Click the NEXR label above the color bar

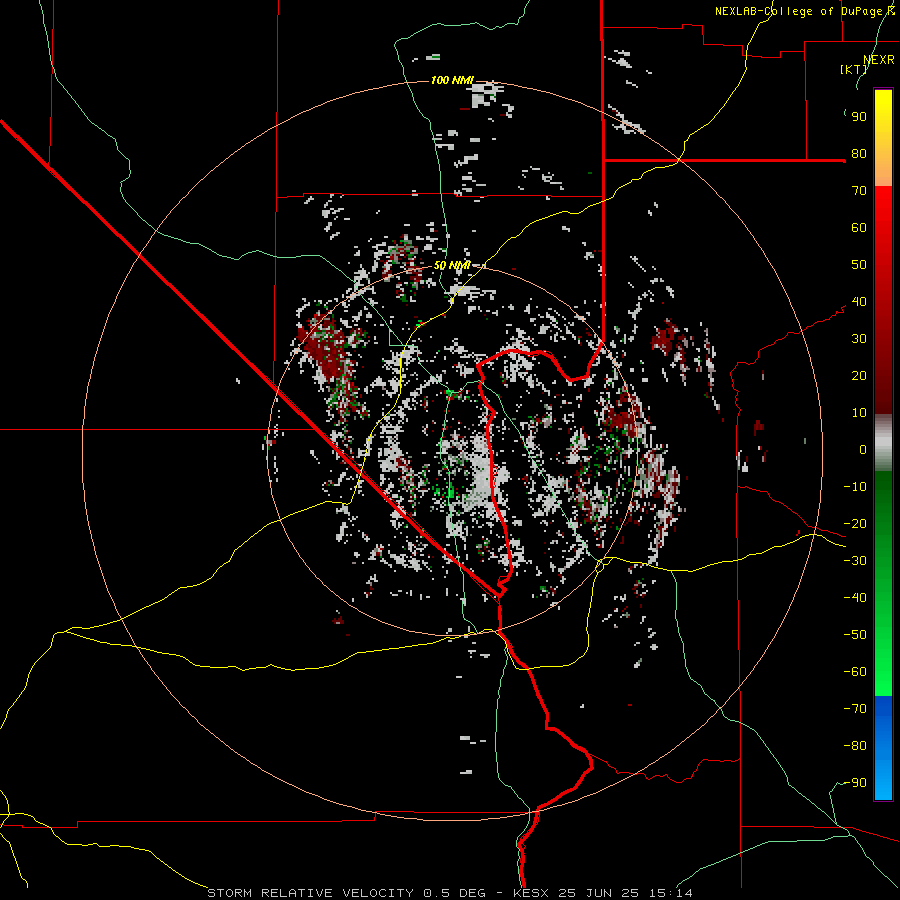(x=879, y=60)
